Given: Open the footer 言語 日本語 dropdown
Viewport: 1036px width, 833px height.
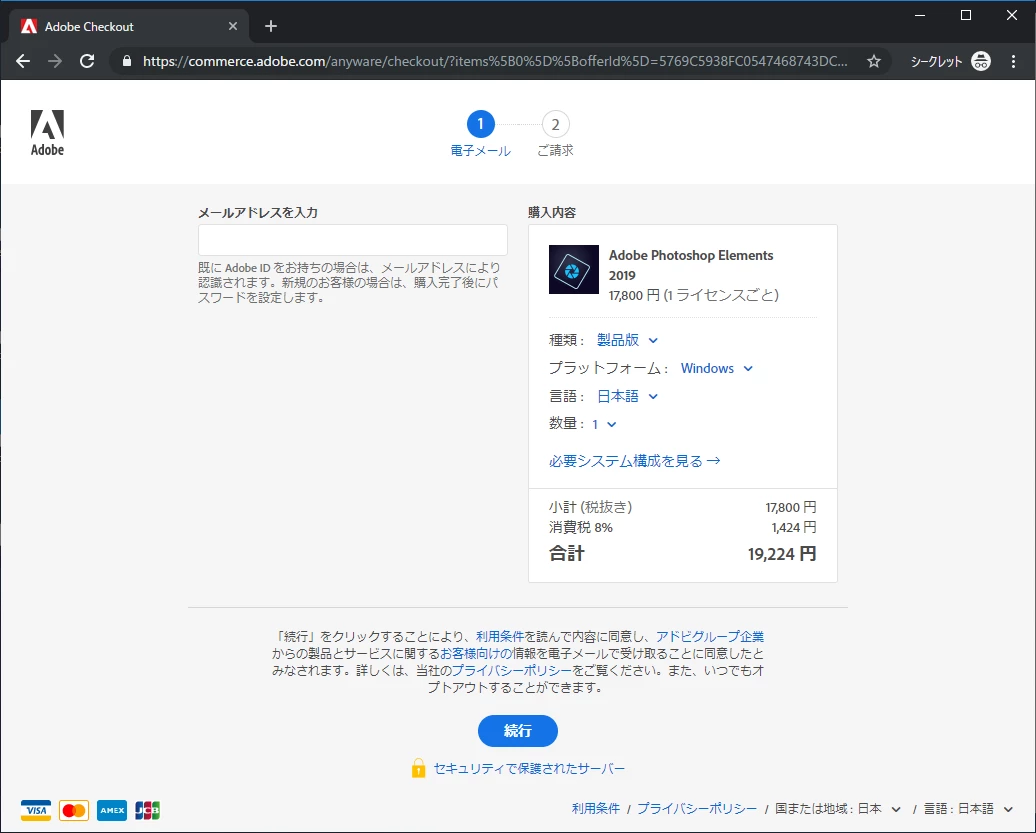Looking at the screenshot, I should [968, 809].
